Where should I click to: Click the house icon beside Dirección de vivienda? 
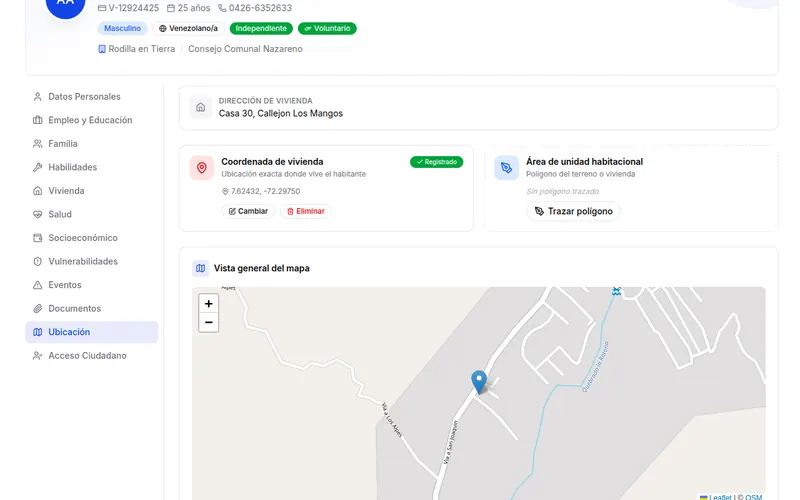[x=201, y=107]
